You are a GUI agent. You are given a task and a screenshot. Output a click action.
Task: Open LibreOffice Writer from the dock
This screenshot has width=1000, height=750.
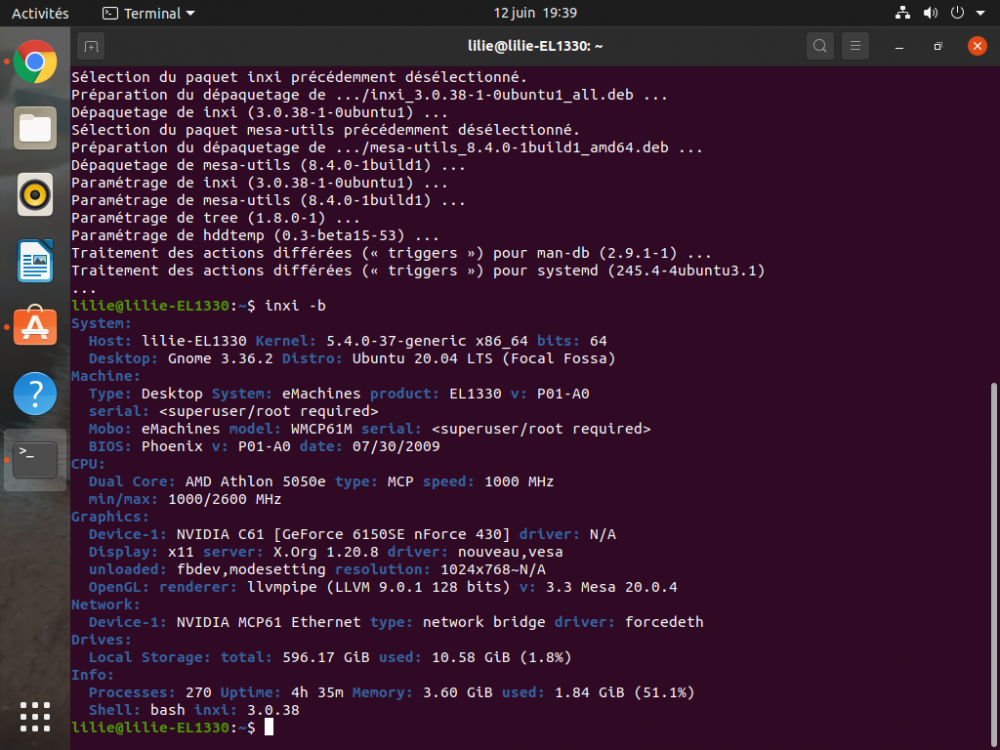pyautogui.click(x=35, y=261)
